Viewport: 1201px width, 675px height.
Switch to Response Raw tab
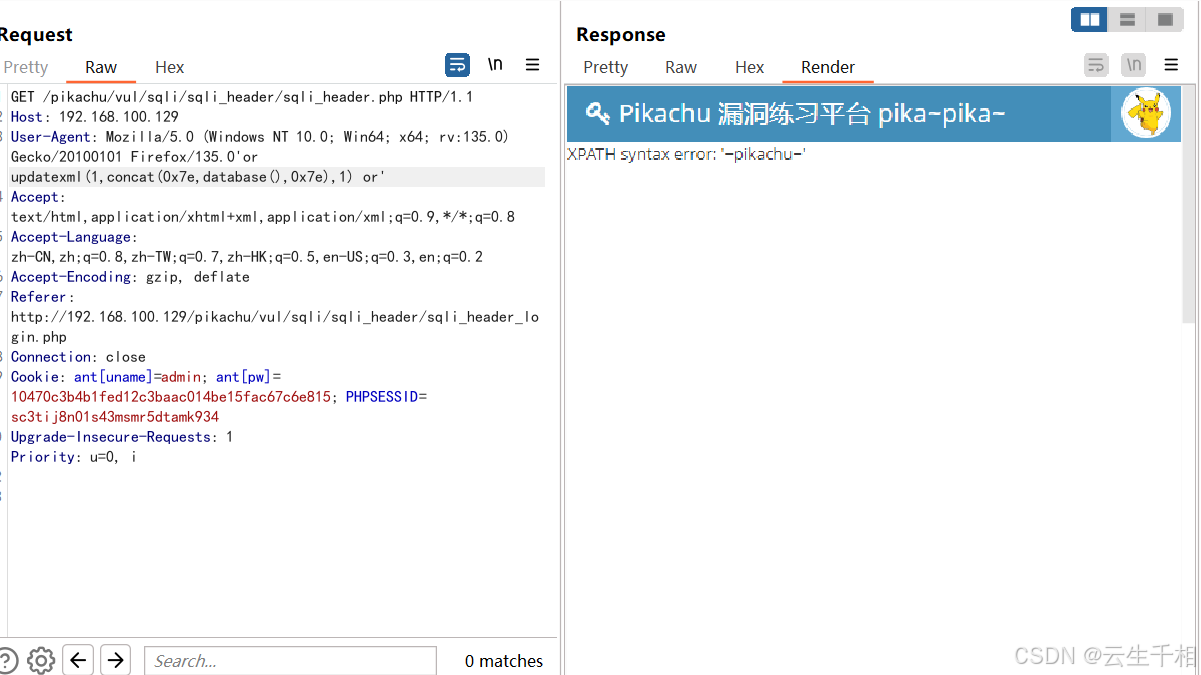pyautogui.click(x=681, y=67)
